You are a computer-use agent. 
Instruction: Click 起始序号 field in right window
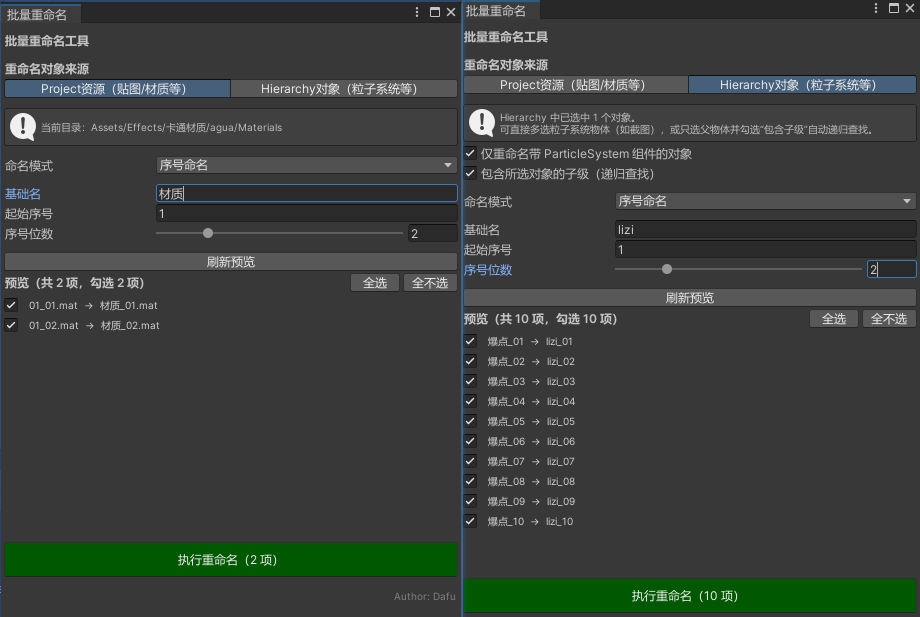[765, 250]
